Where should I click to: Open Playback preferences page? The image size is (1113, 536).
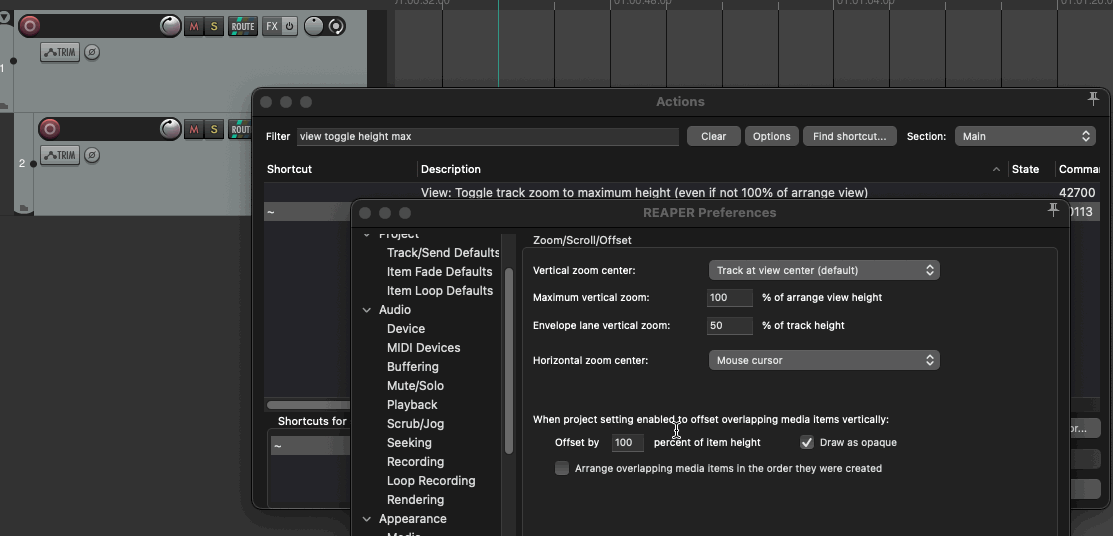(x=412, y=405)
